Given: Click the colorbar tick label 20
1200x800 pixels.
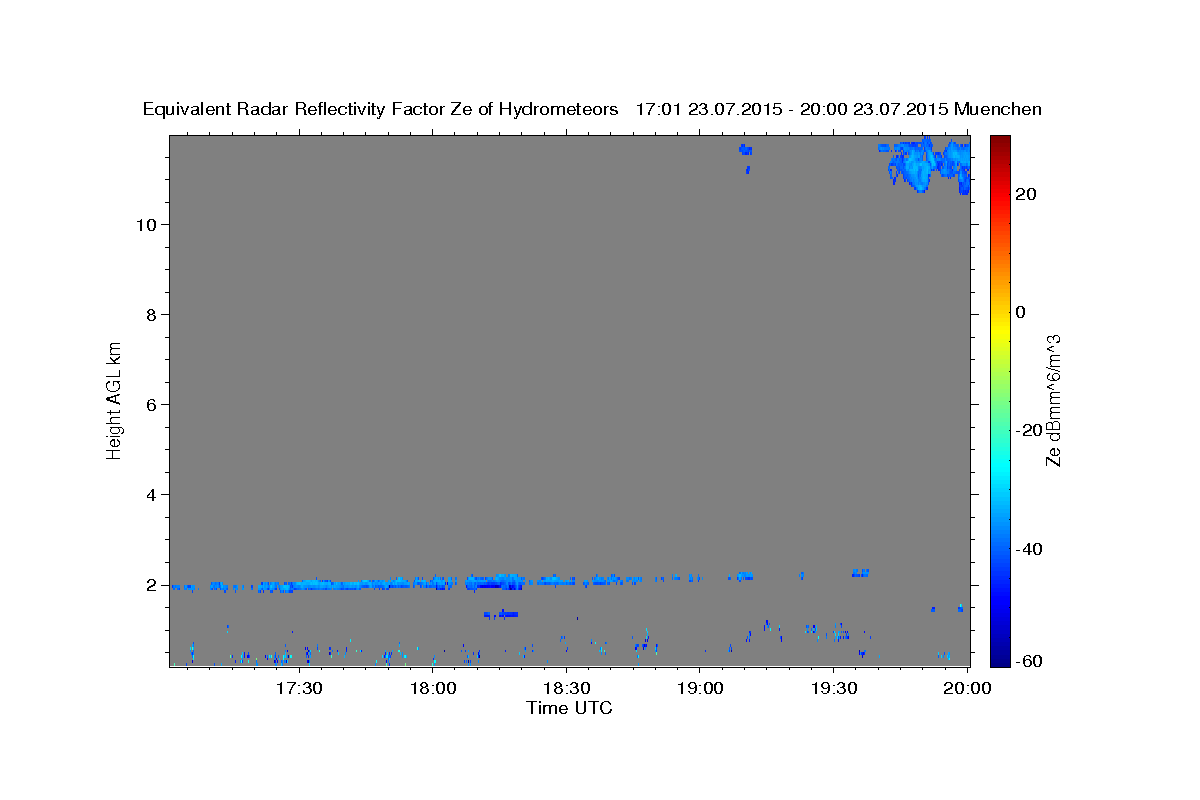Looking at the screenshot, I should pyautogui.click(x=1026, y=194).
